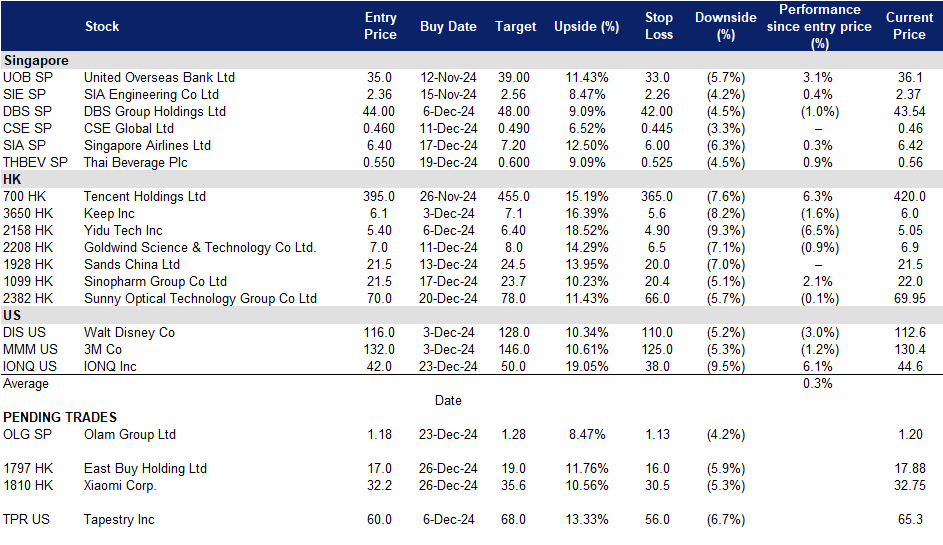Click the 'Downside (%)' column header
Viewport: 943px width, 545px height.
tap(726, 26)
